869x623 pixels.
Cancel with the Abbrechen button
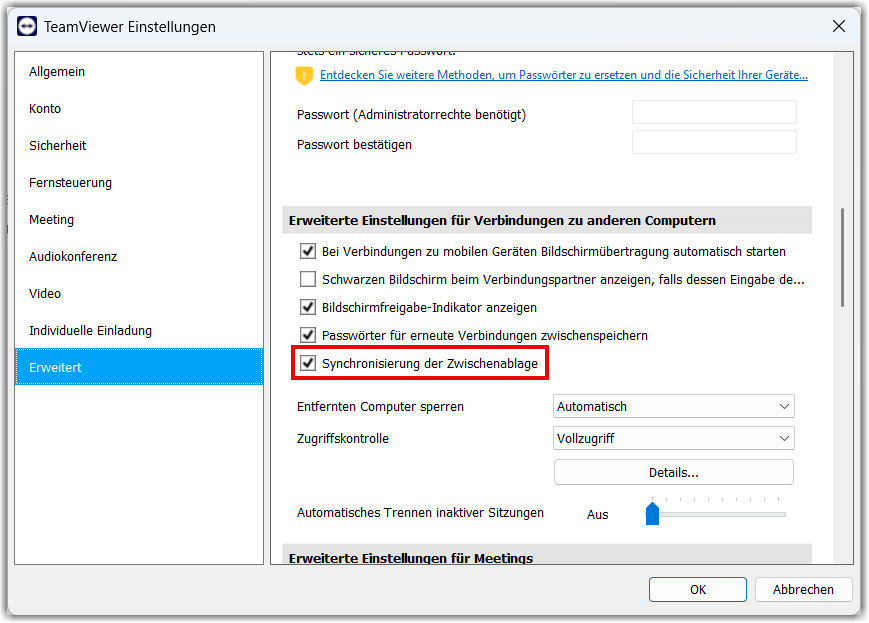pos(803,590)
